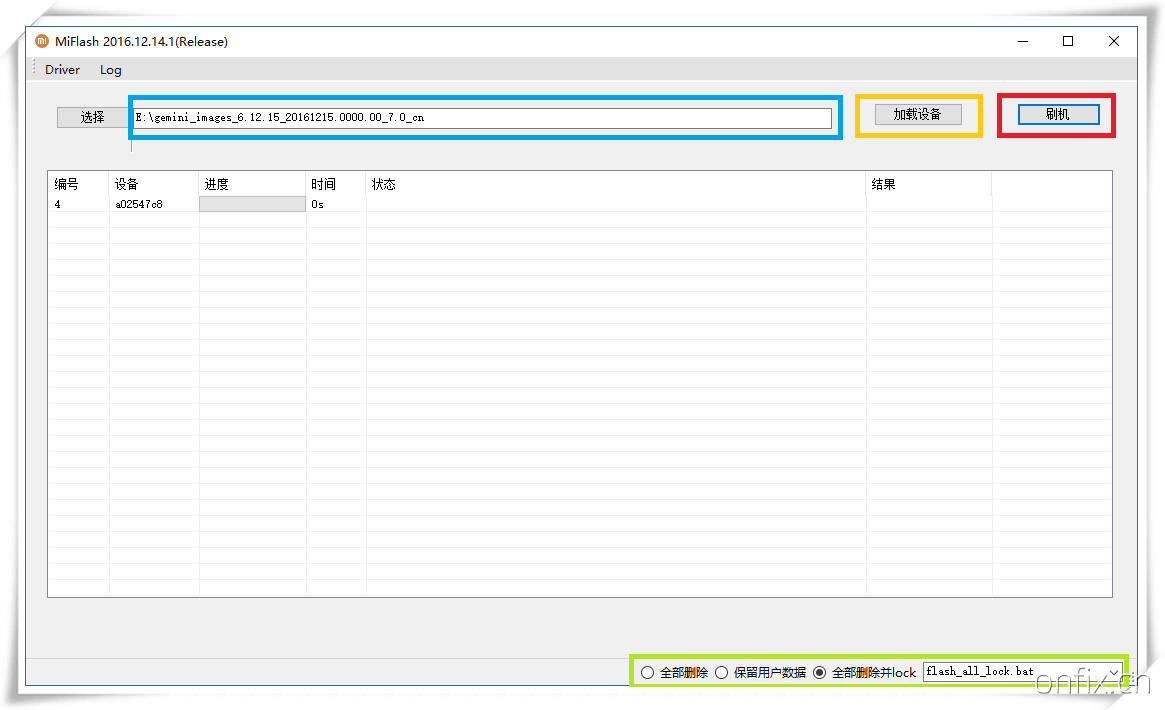
Task: Select the 全部删除 radio option
Action: [647, 673]
